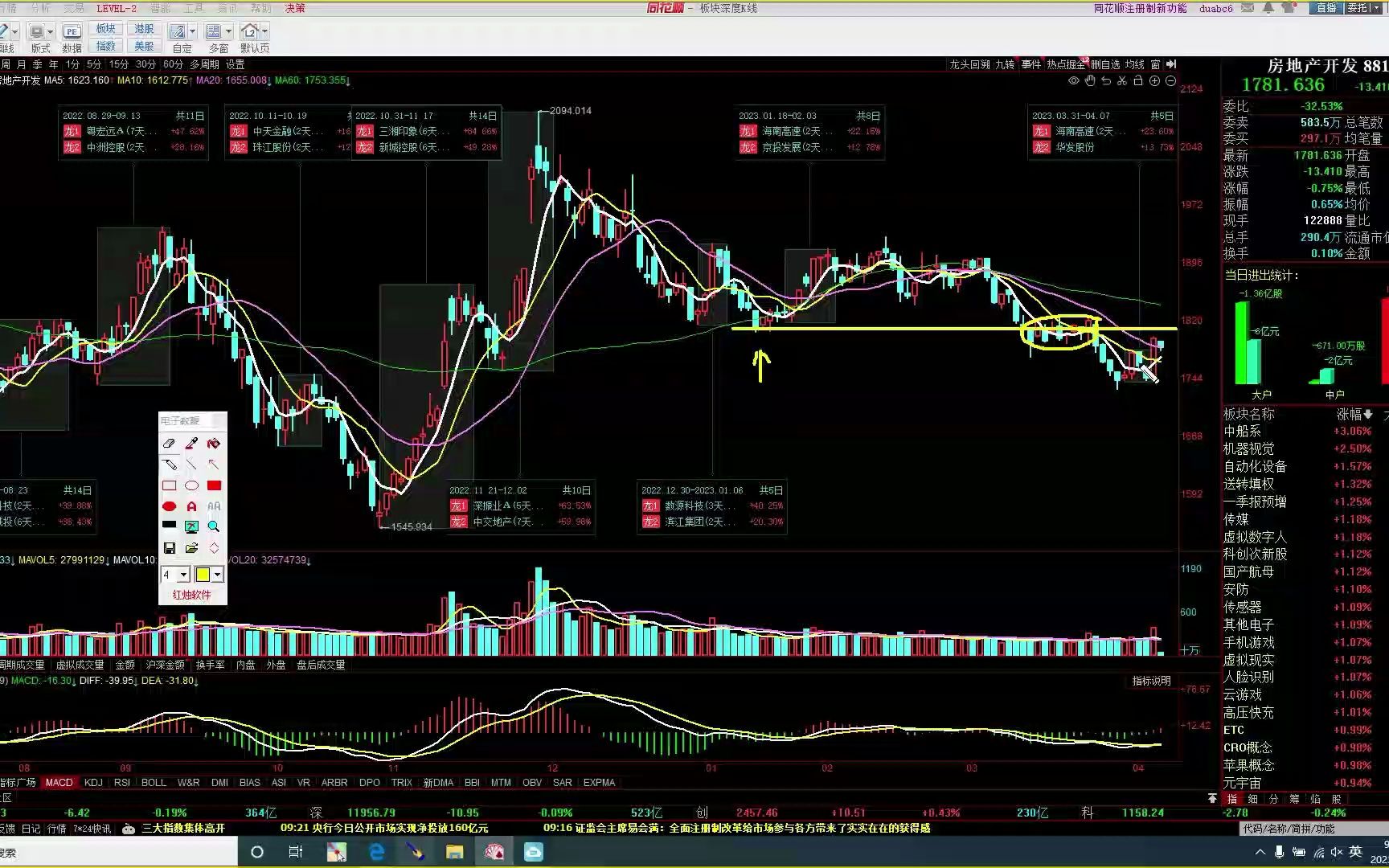
Task: Expand the 版式 layout dropdown arrow
Action: coord(51,32)
